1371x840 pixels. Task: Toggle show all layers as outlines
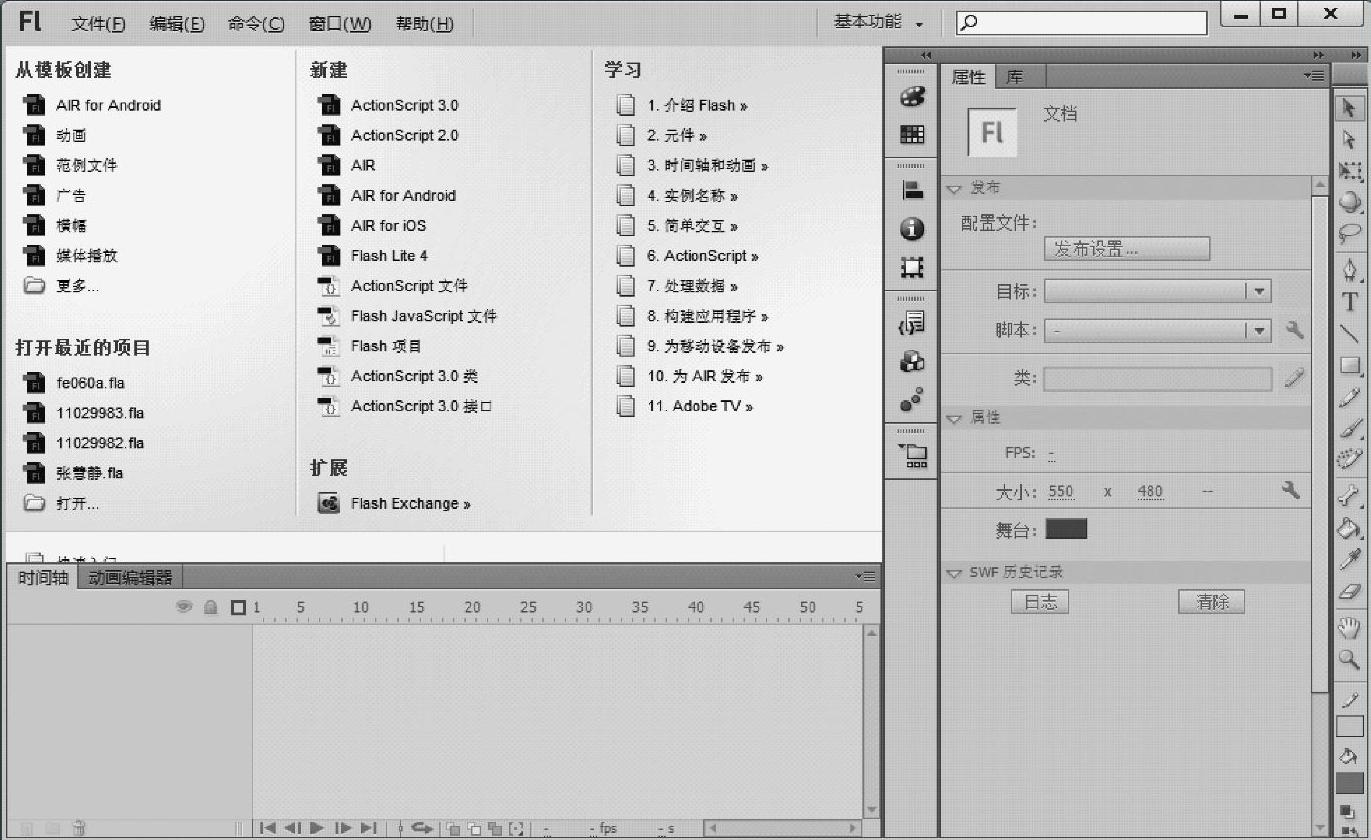click(238, 607)
